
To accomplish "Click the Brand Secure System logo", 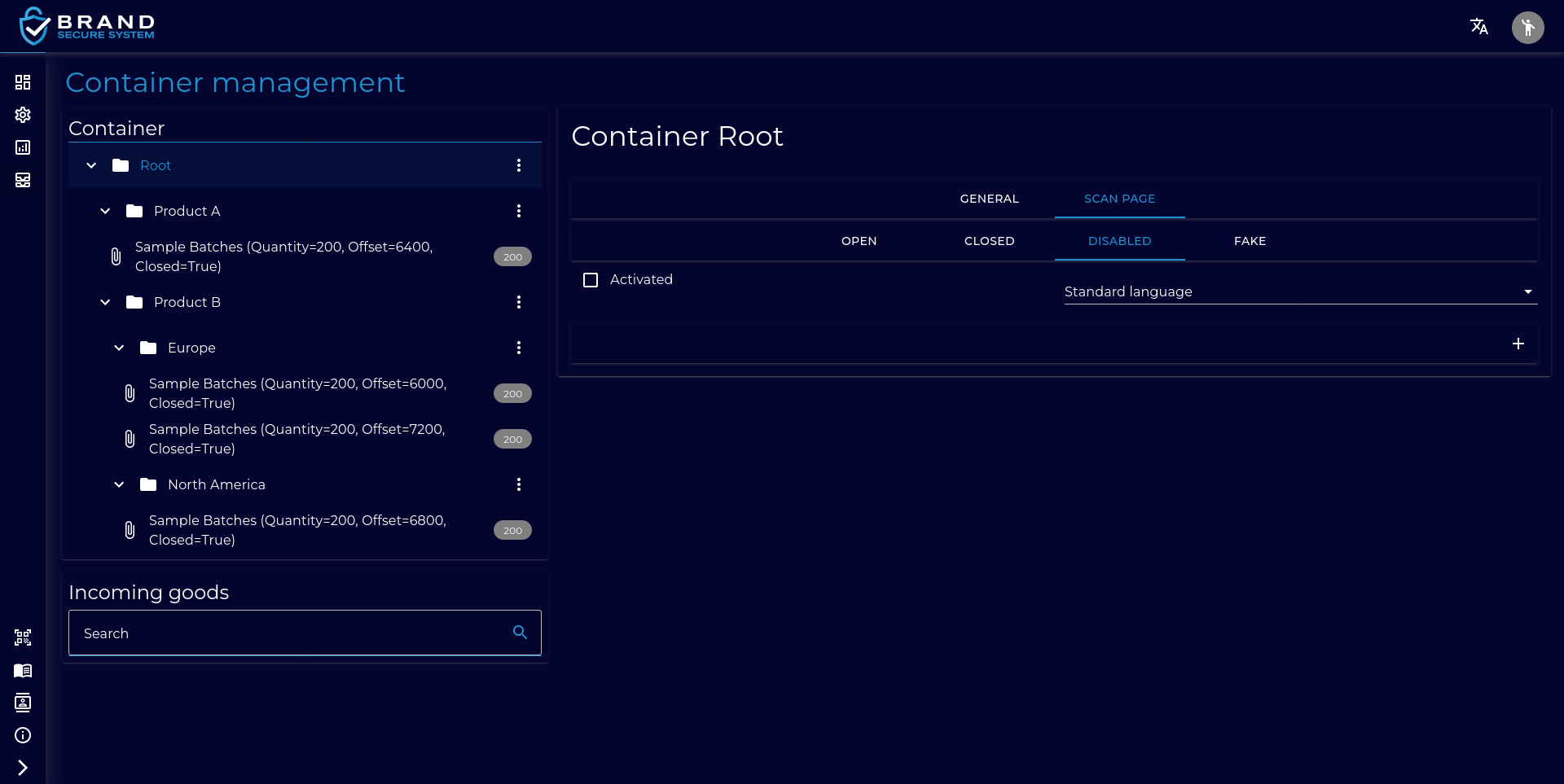I will [87, 26].
